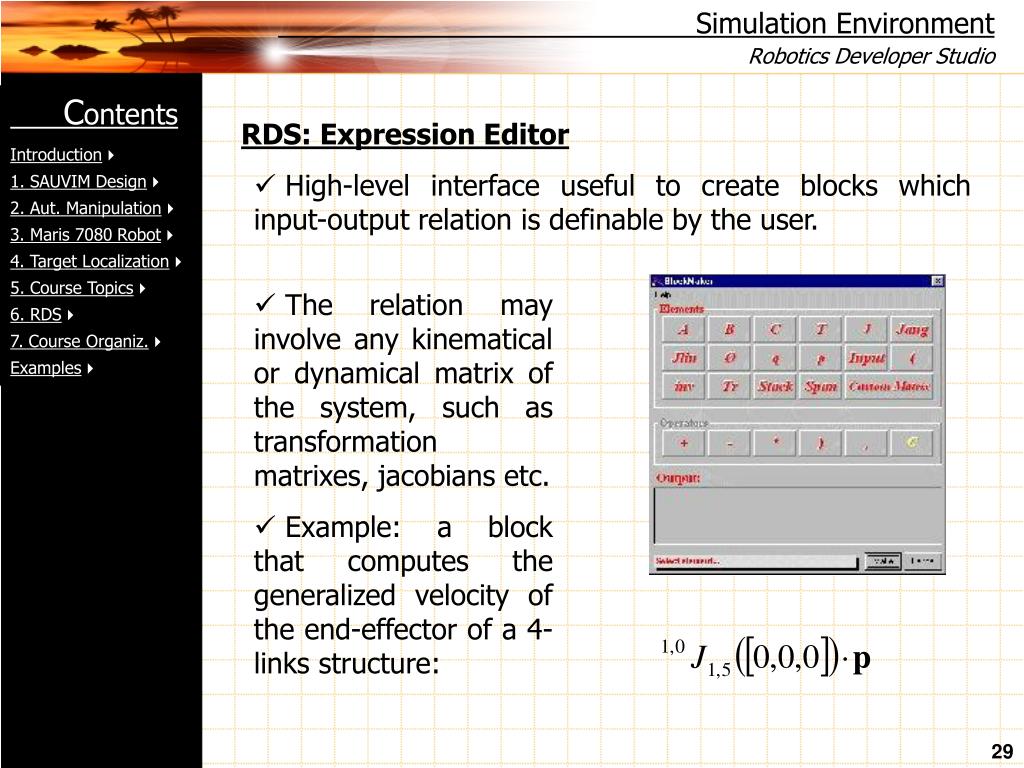Insert an open parenthesis element
The height and width of the screenshot is (768, 1024).
[912, 358]
